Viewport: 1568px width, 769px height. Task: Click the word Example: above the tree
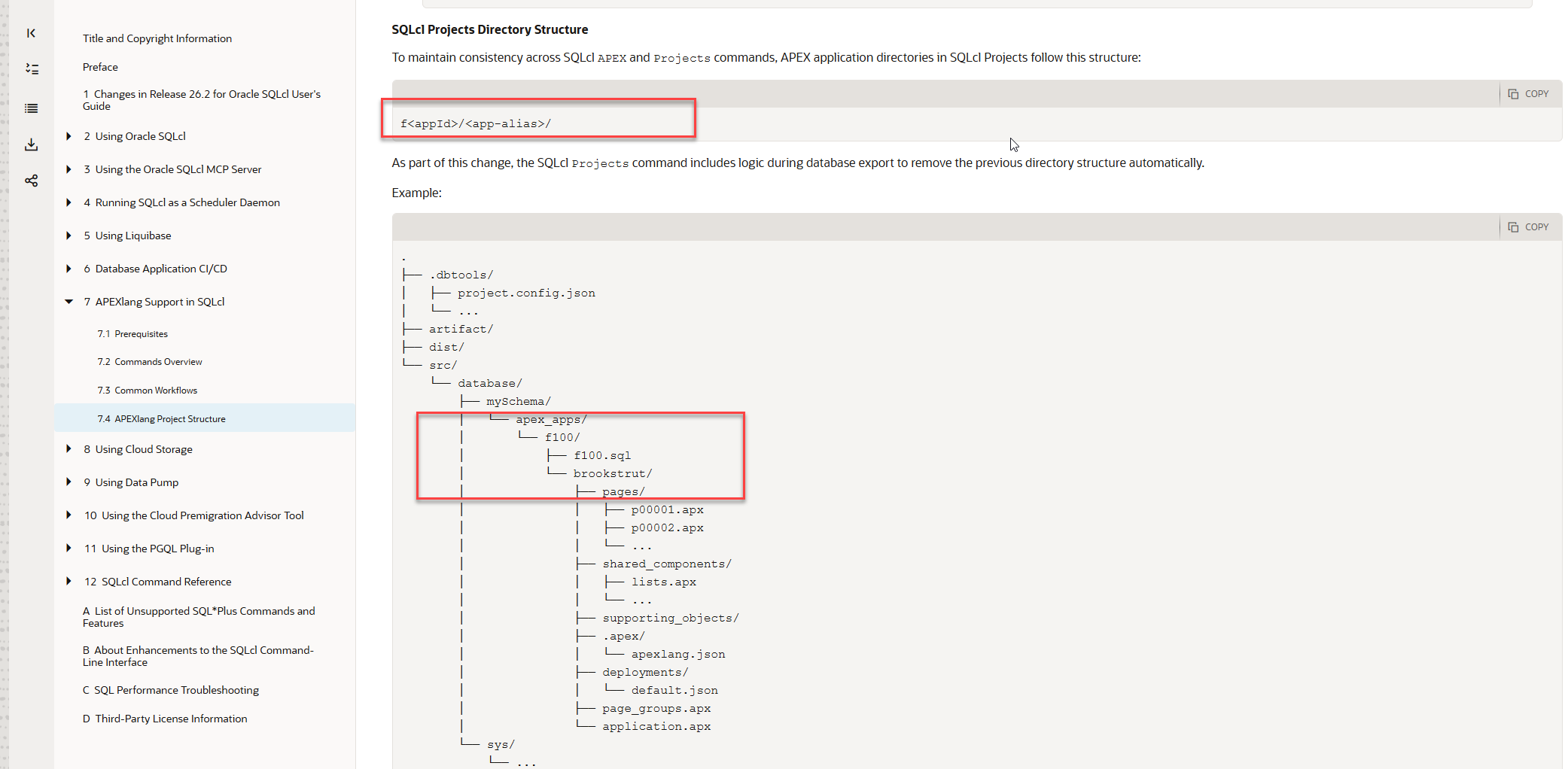pyautogui.click(x=416, y=193)
